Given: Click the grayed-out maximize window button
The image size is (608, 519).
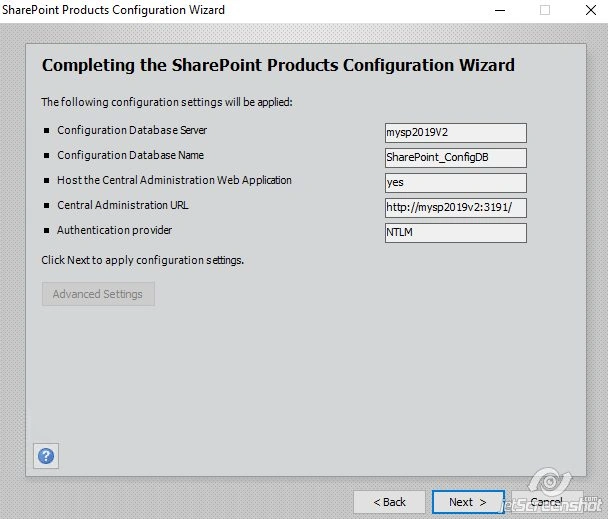Looking at the screenshot, I should [545, 10].
